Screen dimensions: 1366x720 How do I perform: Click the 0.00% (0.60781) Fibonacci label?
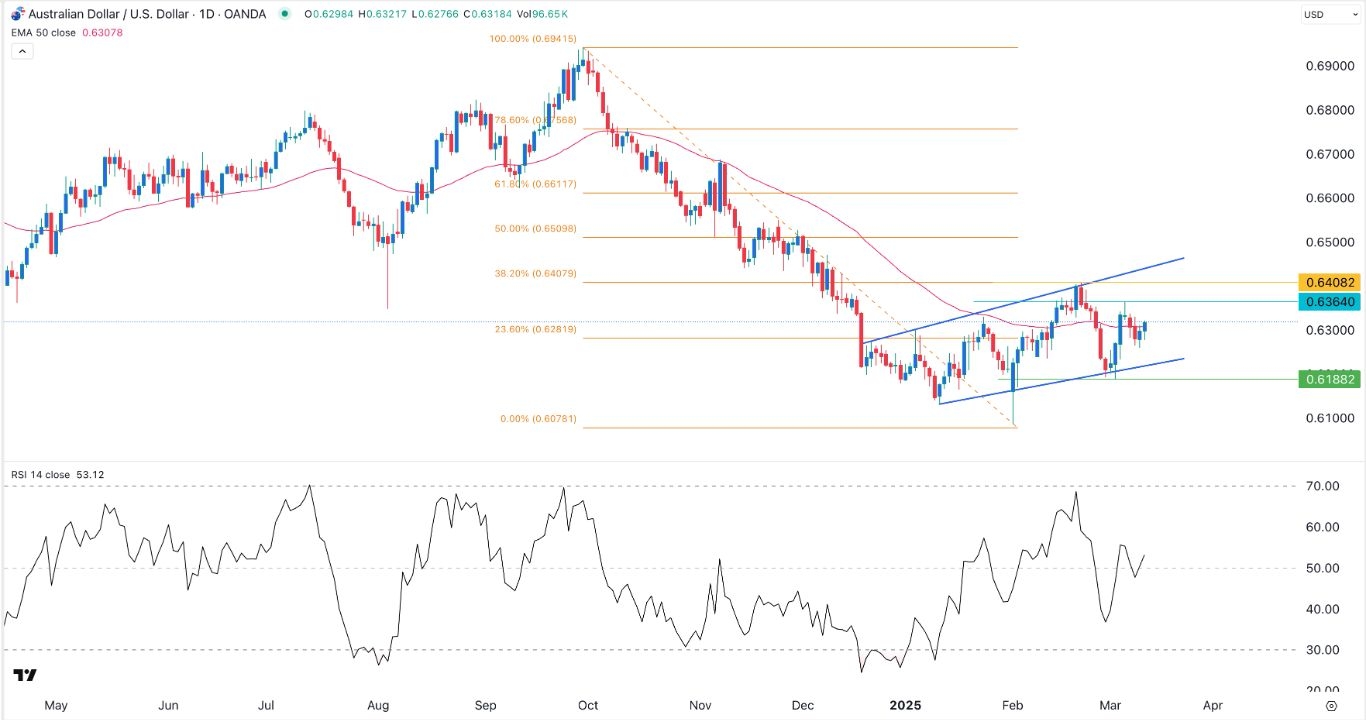click(x=536, y=419)
